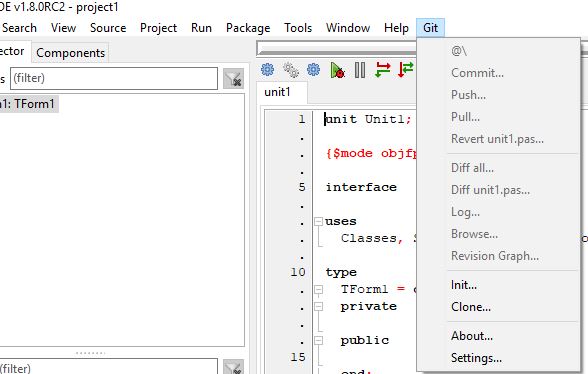Image resolution: width=588 pixels, height=374 pixels.
Task: Collapse the private section fold marker
Action: [x=318, y=306]
